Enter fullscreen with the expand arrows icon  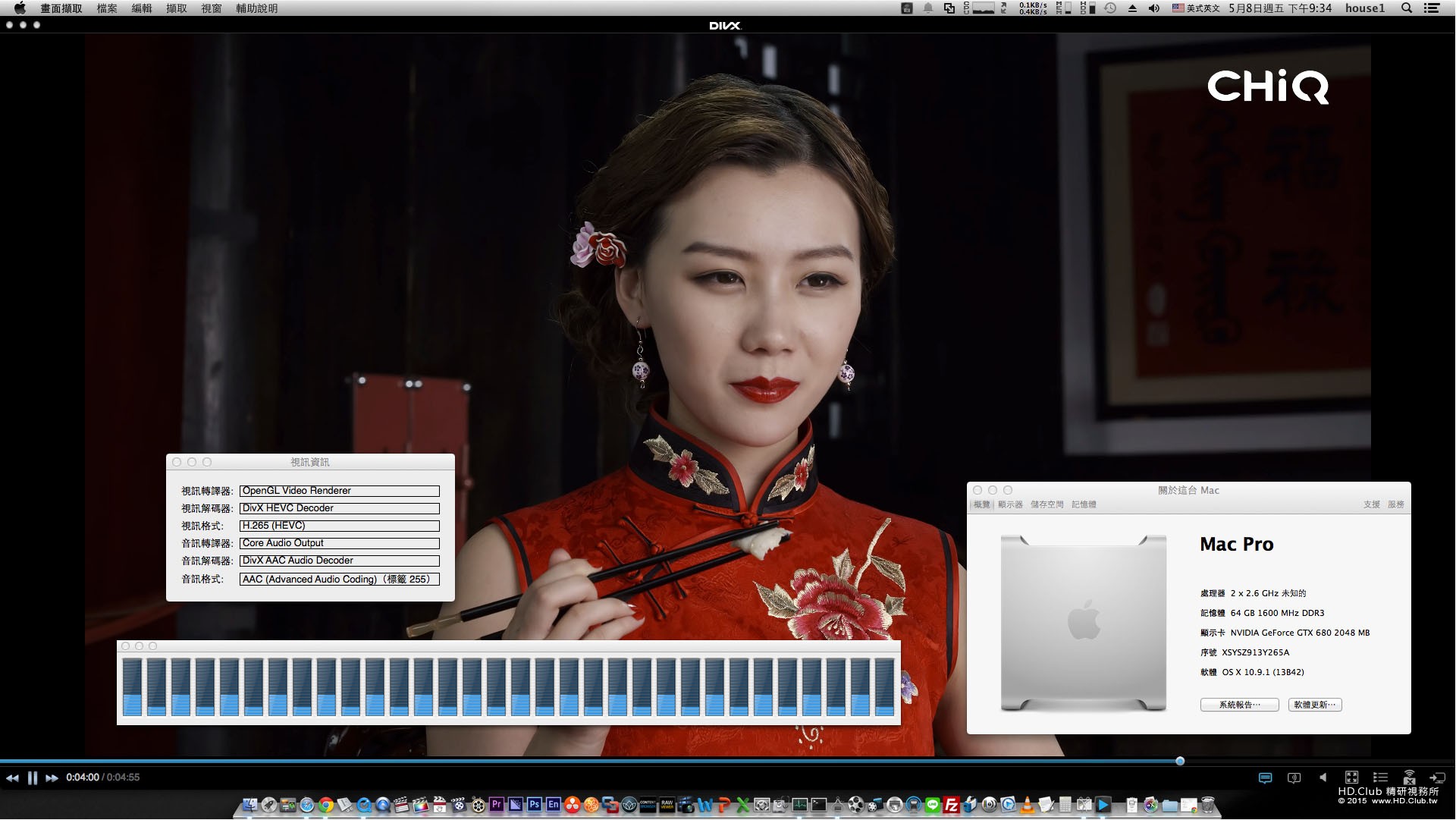1351,778
